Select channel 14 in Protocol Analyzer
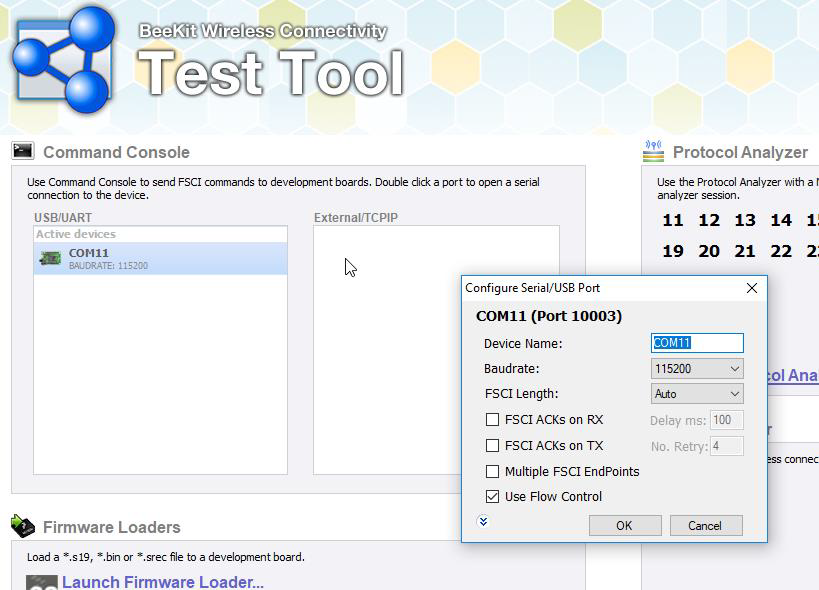 781,220
